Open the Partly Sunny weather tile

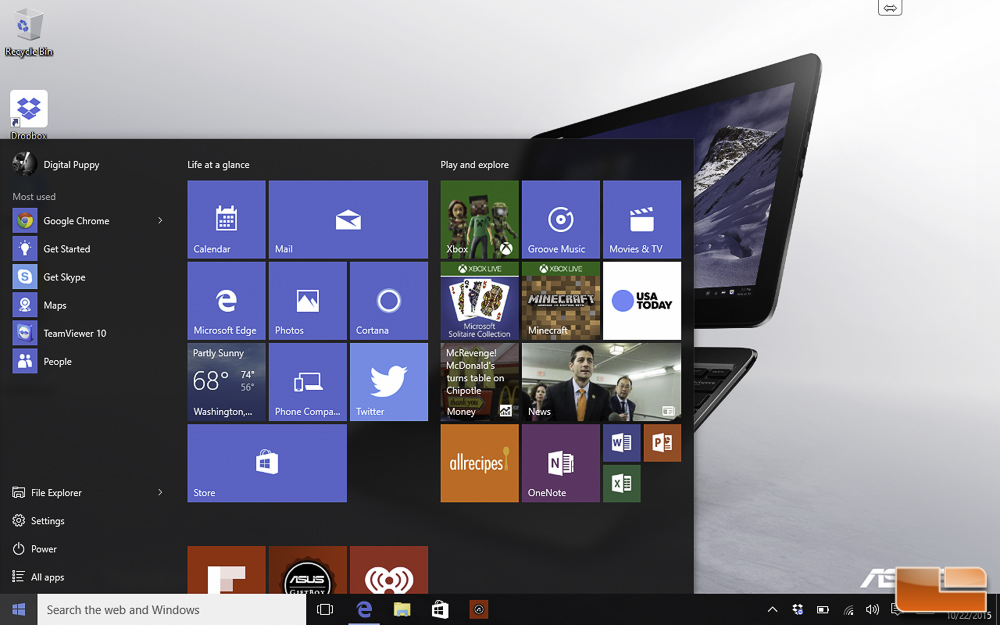click(x=226, y=382)
